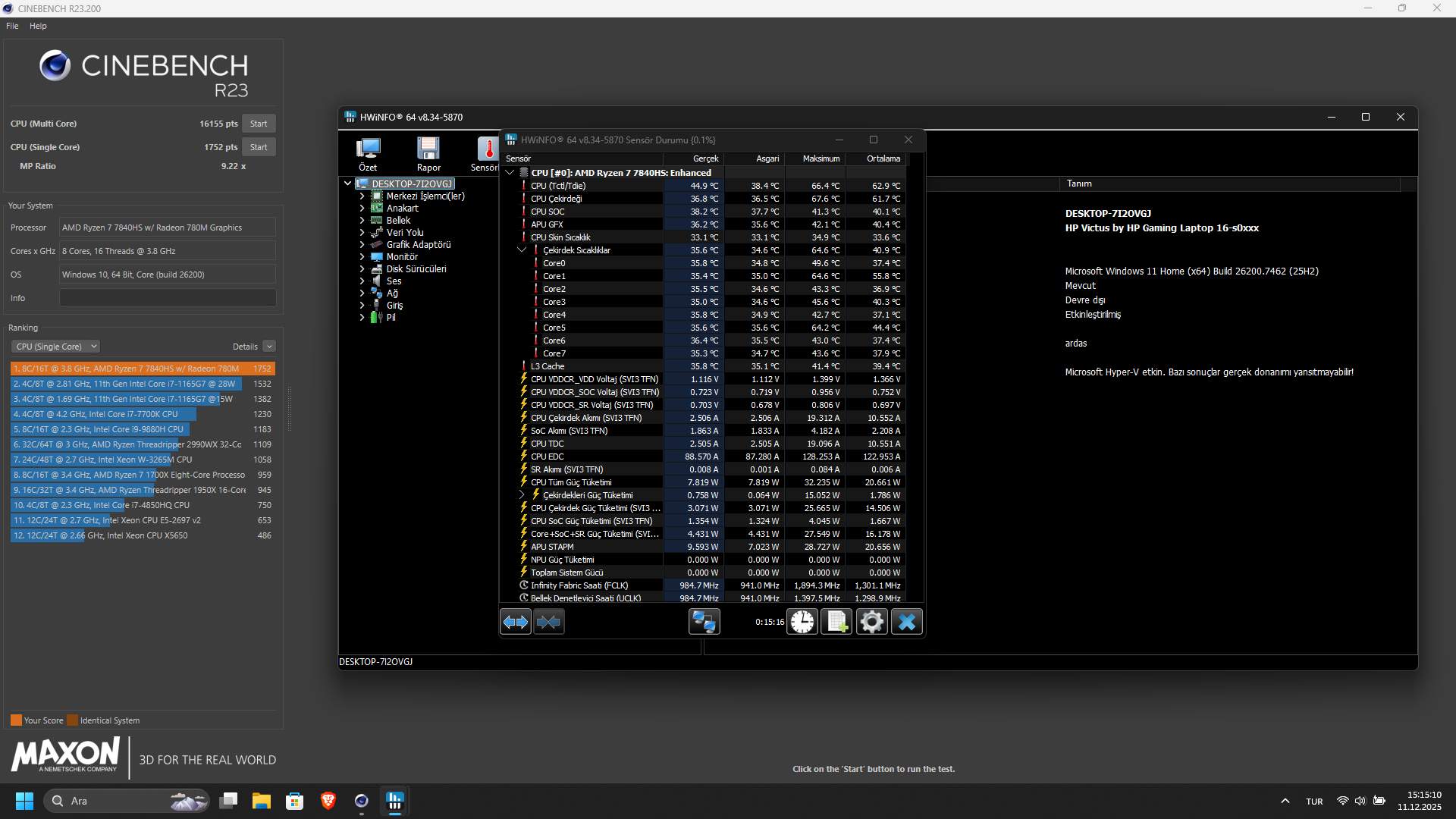The height and width of the screenshot is (819, 1456).
Task: Click the Disk Sürücüleri drive icon
Action: pos(377,269)
